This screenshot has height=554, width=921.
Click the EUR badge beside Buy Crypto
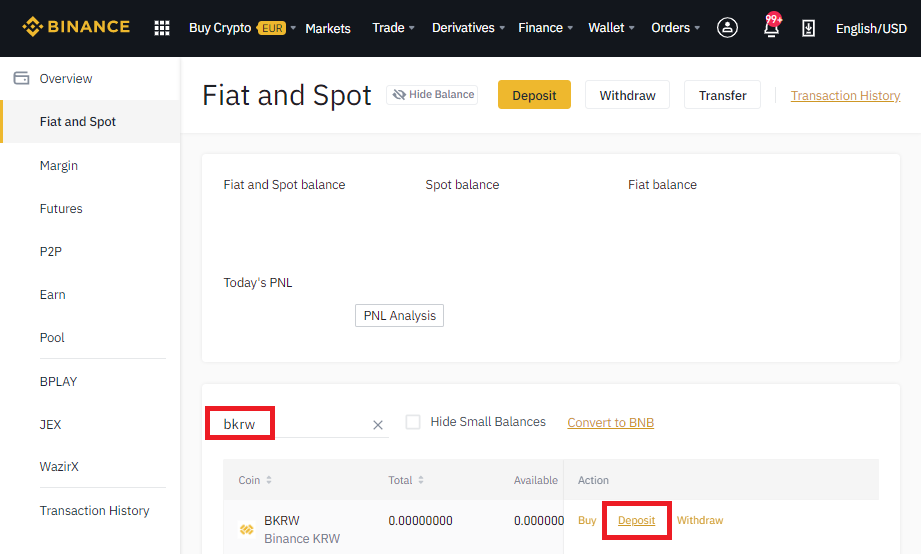pos(272,28)
